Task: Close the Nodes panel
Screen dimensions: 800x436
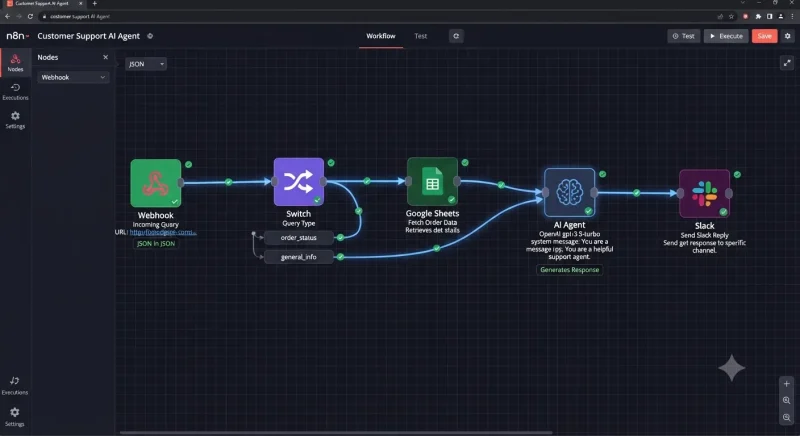Action: tap(106, 57)
